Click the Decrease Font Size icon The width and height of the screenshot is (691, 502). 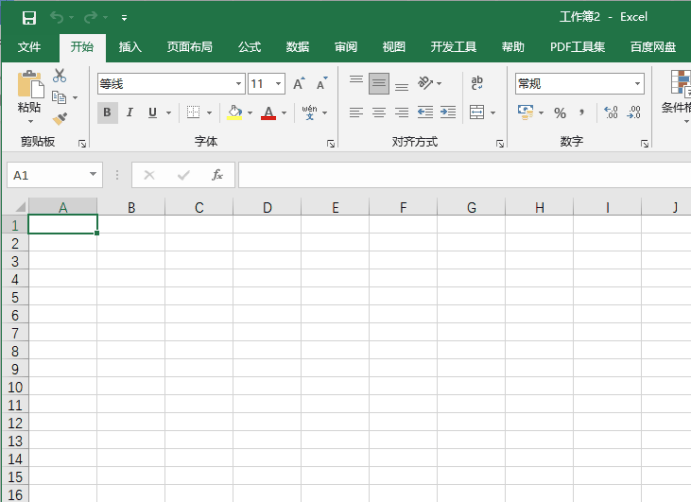point(322,84)
